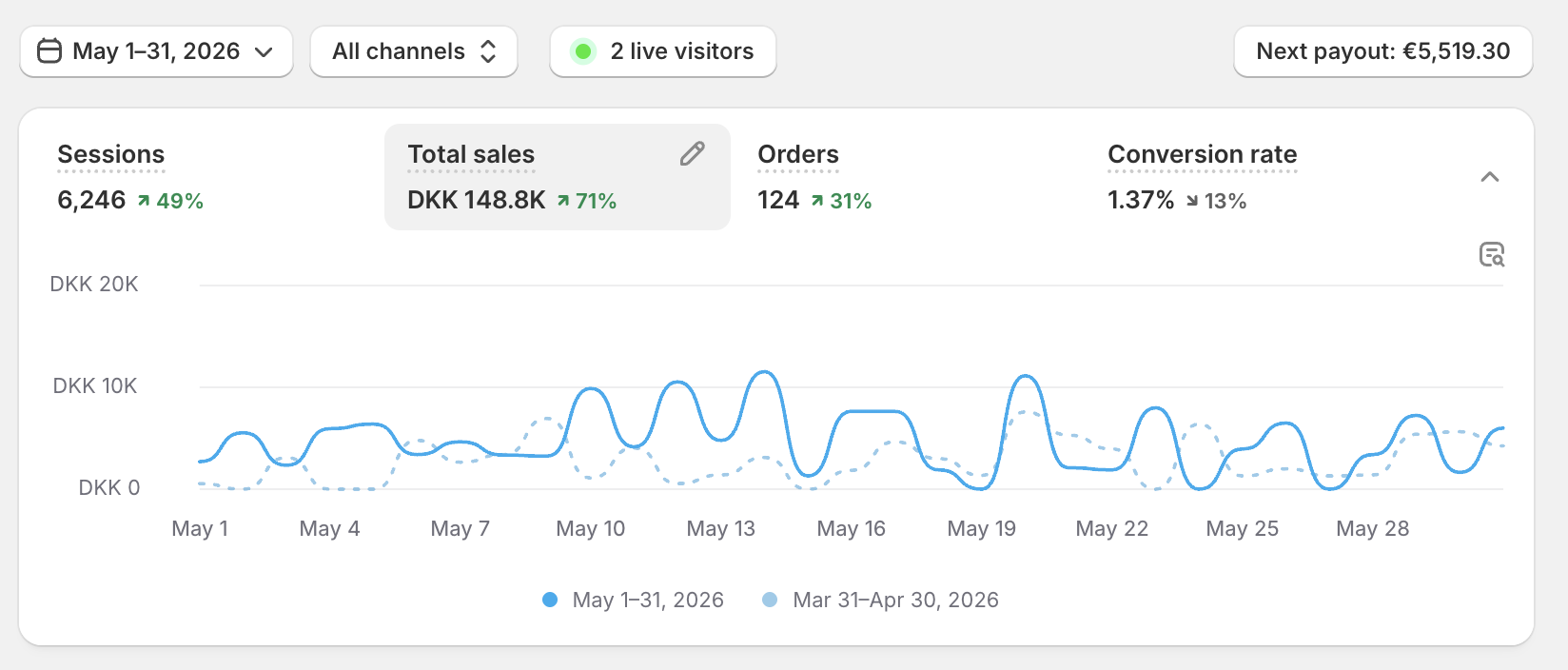Screen dimensions: 1568x670
Task: Select the Orders metric card
Action: click(x=909, y=177)
